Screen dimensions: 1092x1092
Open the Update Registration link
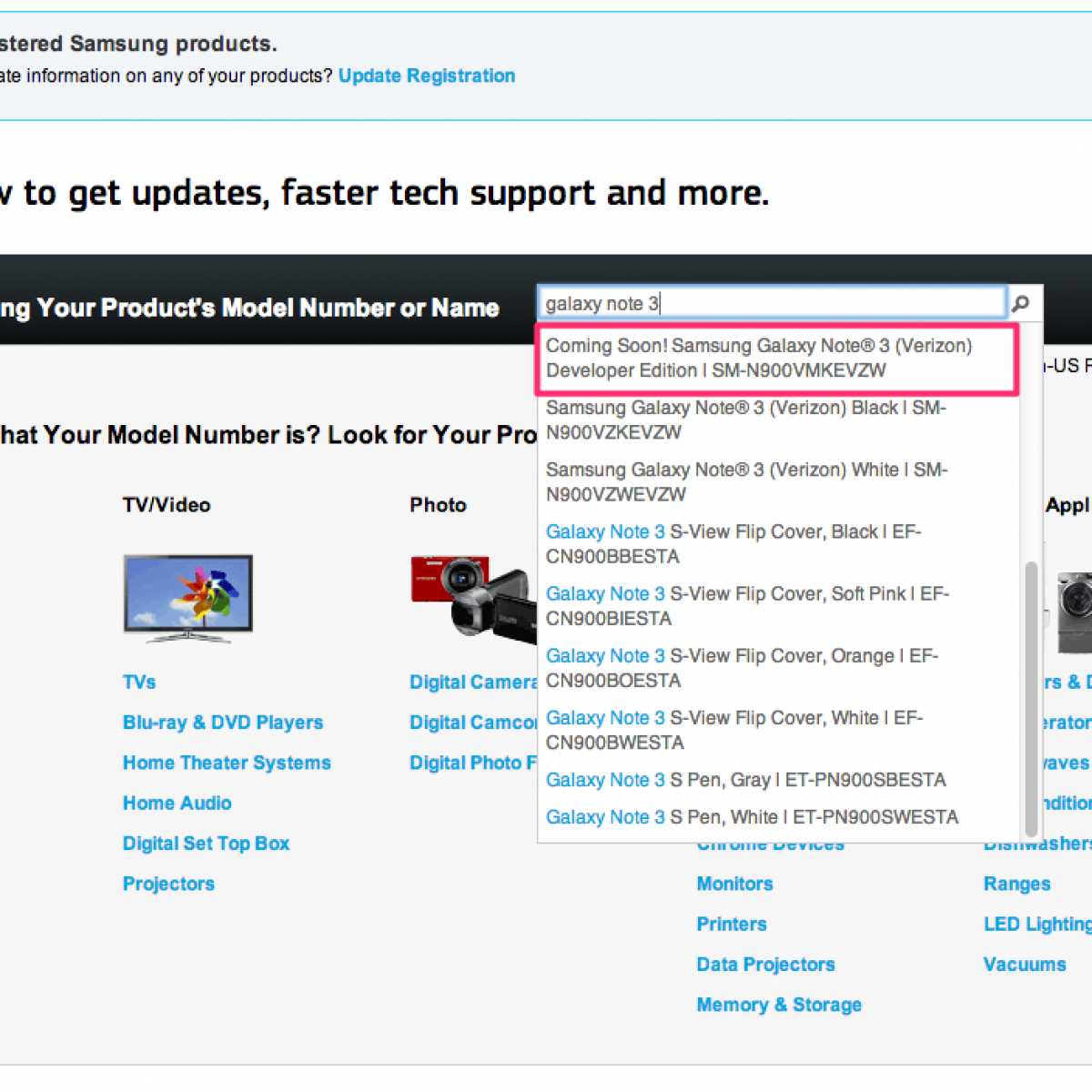pos(427,76)
